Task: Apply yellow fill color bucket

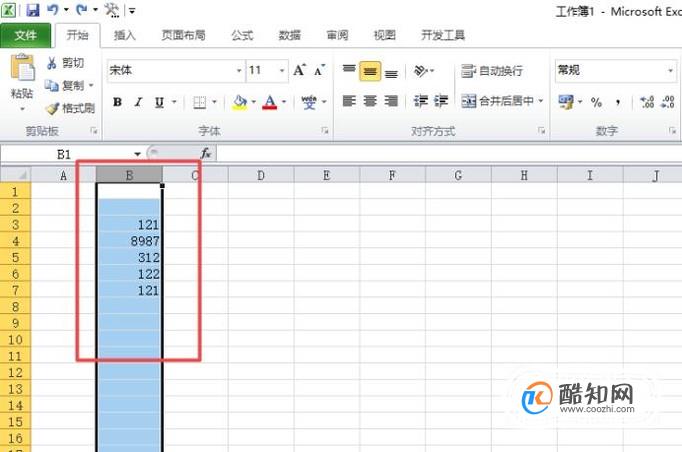Action: point(240,102)
